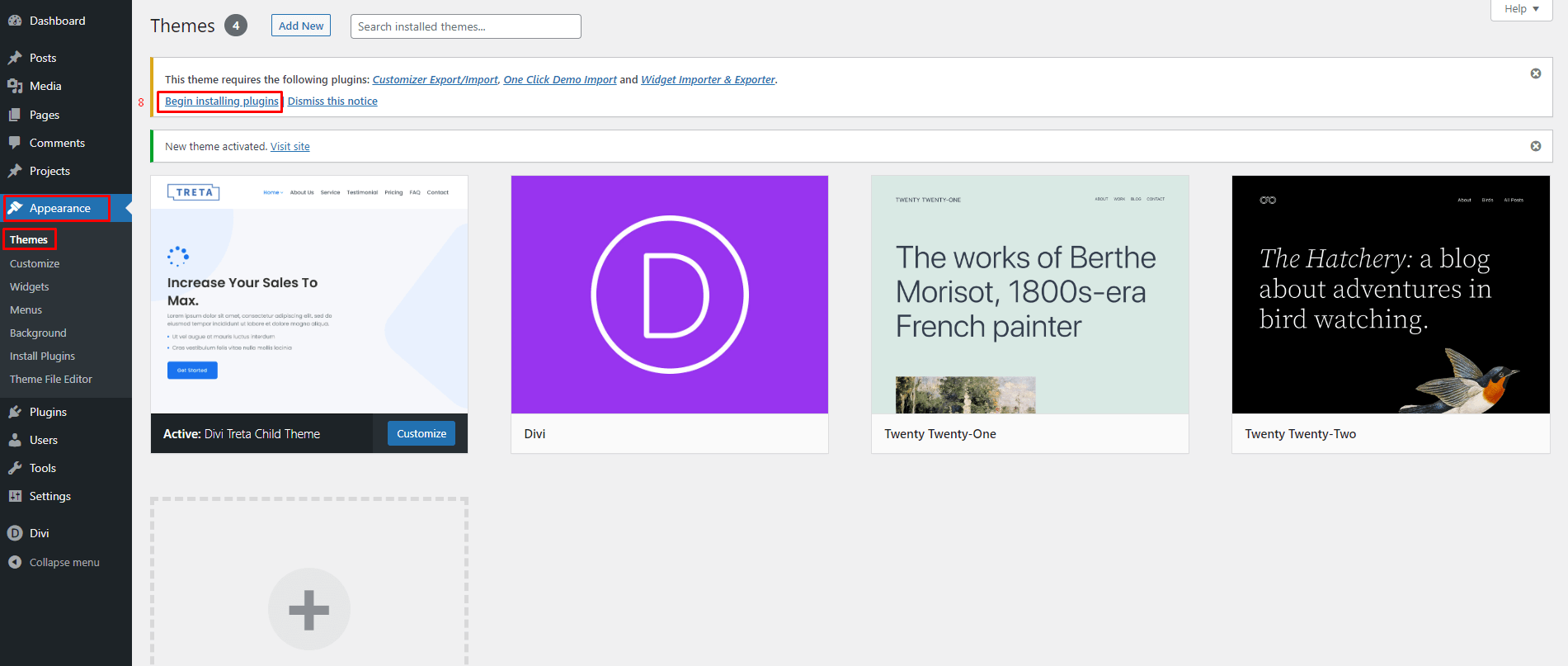Screen dimensions: 1568x666
Task: Select the Twenty Twenty-One theme thumbnail
Action: pyautogui.click(x=1030, y=295)
